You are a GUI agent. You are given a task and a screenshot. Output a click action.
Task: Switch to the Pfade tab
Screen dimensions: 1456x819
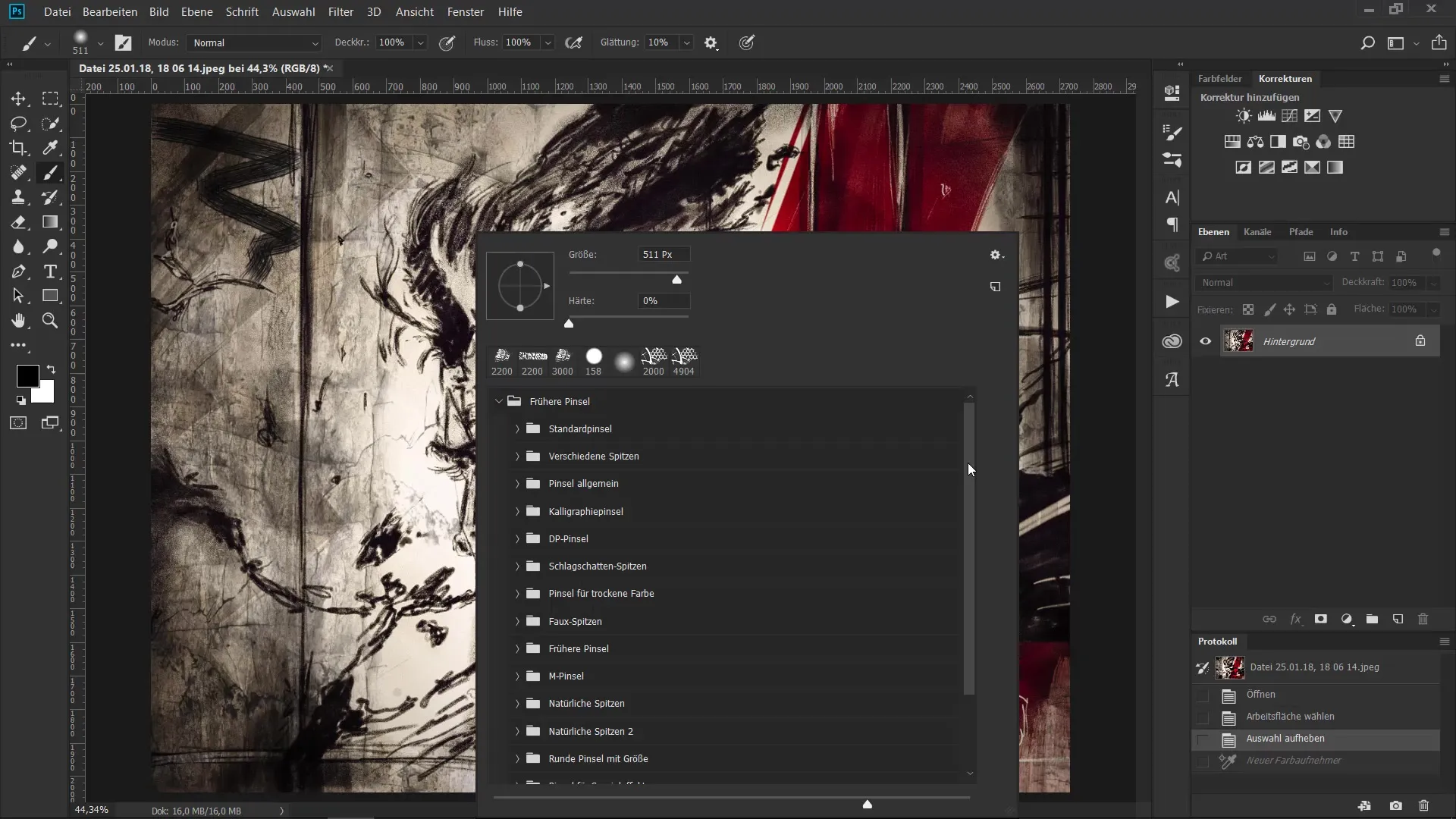1301,232
